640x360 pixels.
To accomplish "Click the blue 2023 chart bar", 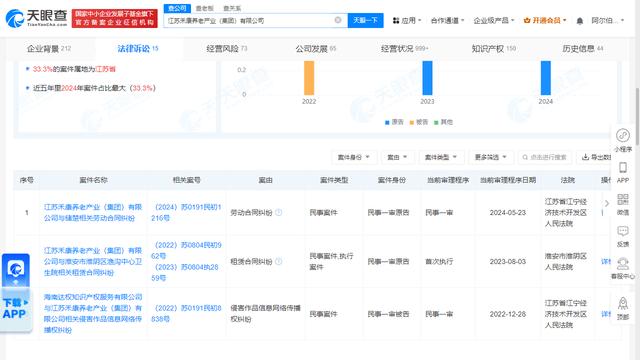I will tap(427, 78).
